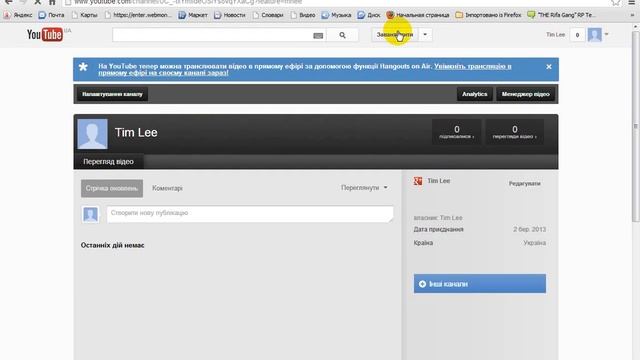Click the Tim Lee name in header
The image size is (640, 360).
[x=556, y=35]
